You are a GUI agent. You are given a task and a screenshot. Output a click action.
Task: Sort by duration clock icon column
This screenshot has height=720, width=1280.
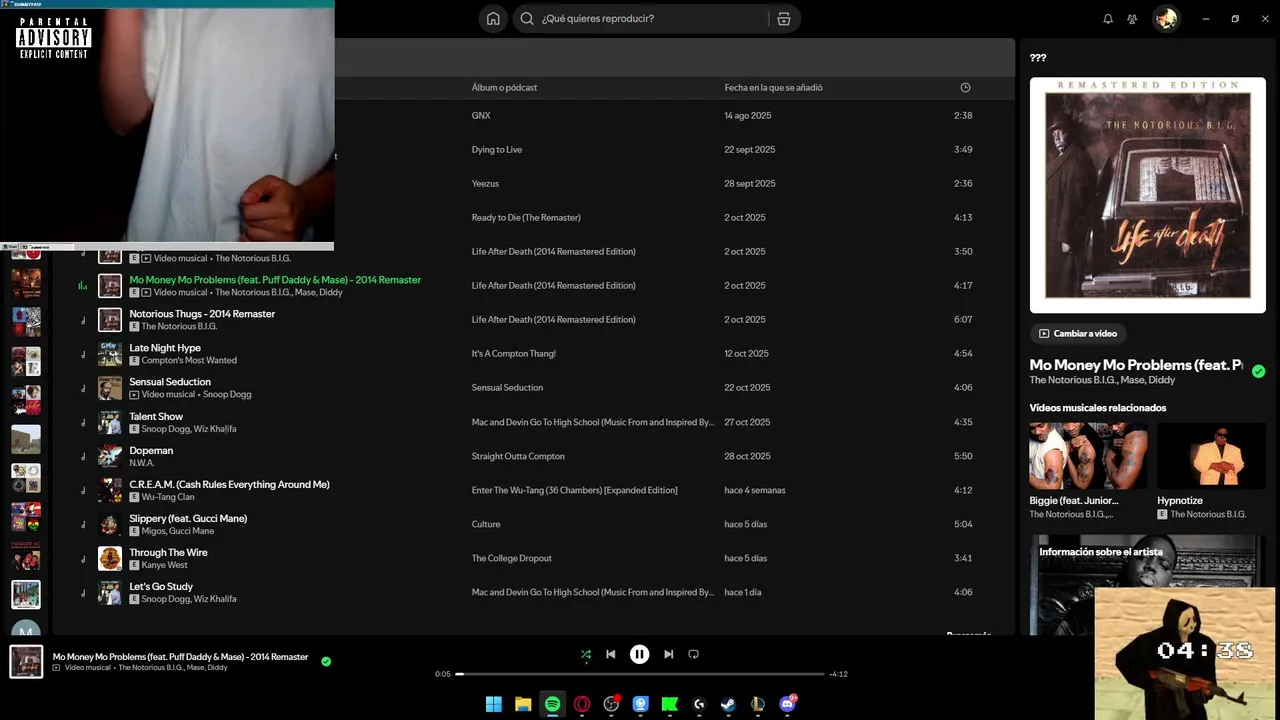tap(965, 88)
